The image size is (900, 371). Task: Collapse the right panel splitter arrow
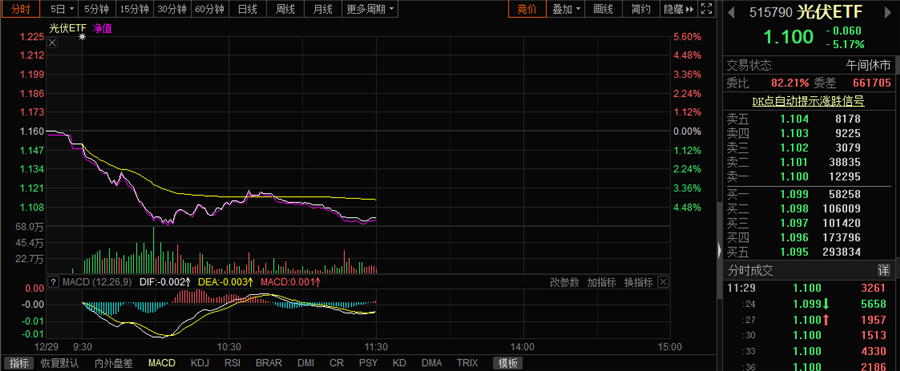tap(719, 251)
